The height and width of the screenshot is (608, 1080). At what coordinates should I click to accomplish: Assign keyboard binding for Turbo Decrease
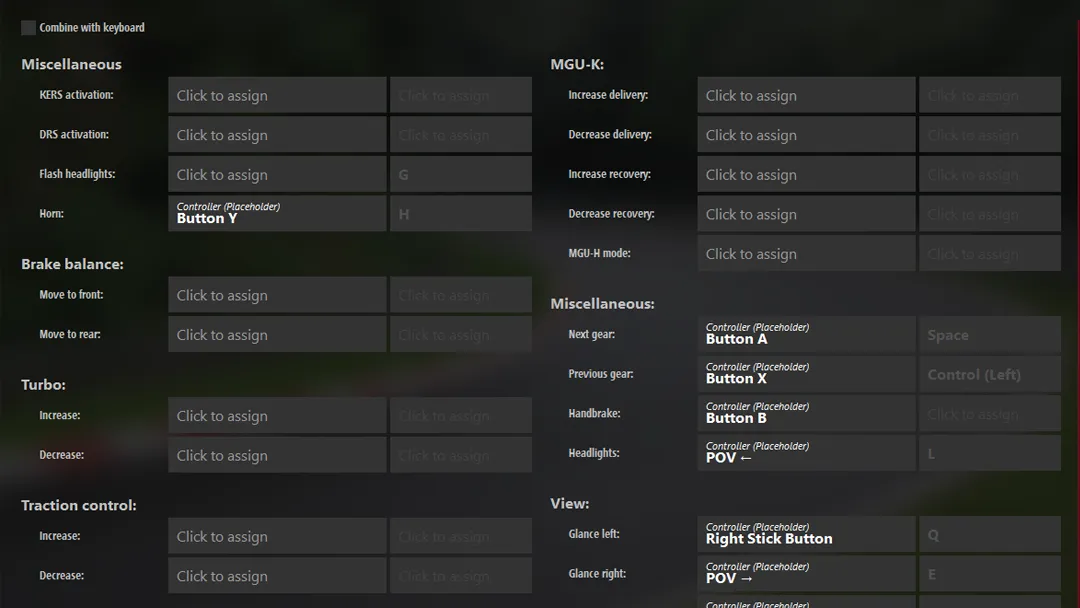[460, 455]
